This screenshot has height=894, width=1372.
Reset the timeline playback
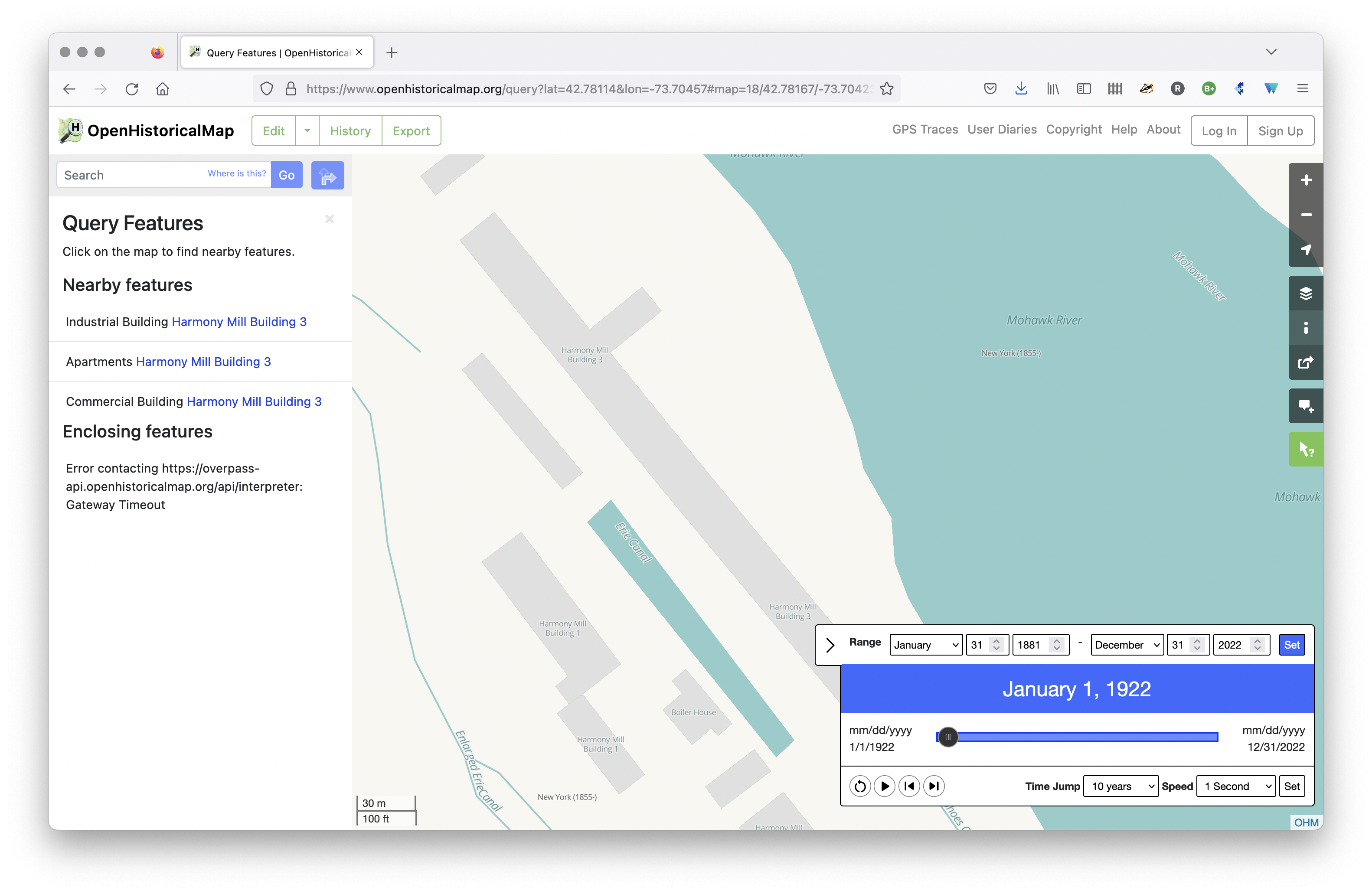[859, 786]
